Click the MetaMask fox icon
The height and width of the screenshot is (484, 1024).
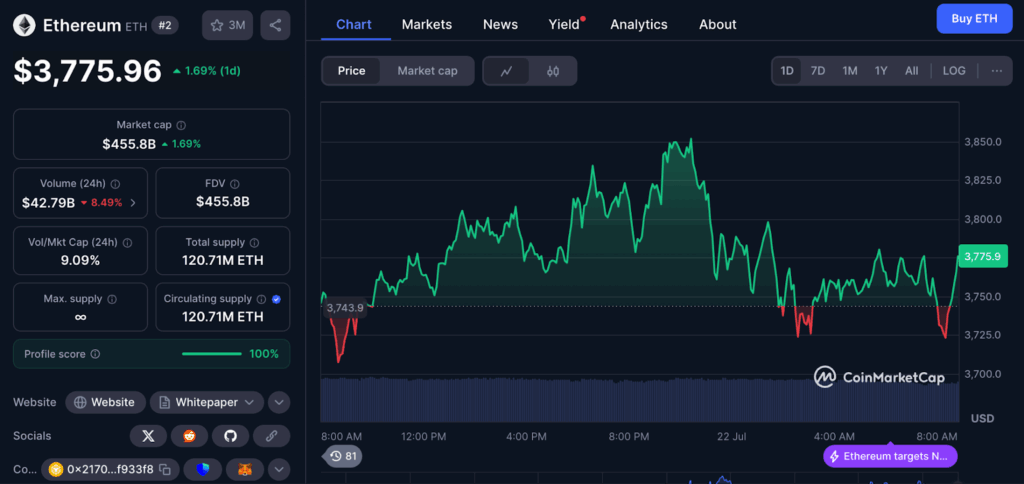tap(245, 469)
